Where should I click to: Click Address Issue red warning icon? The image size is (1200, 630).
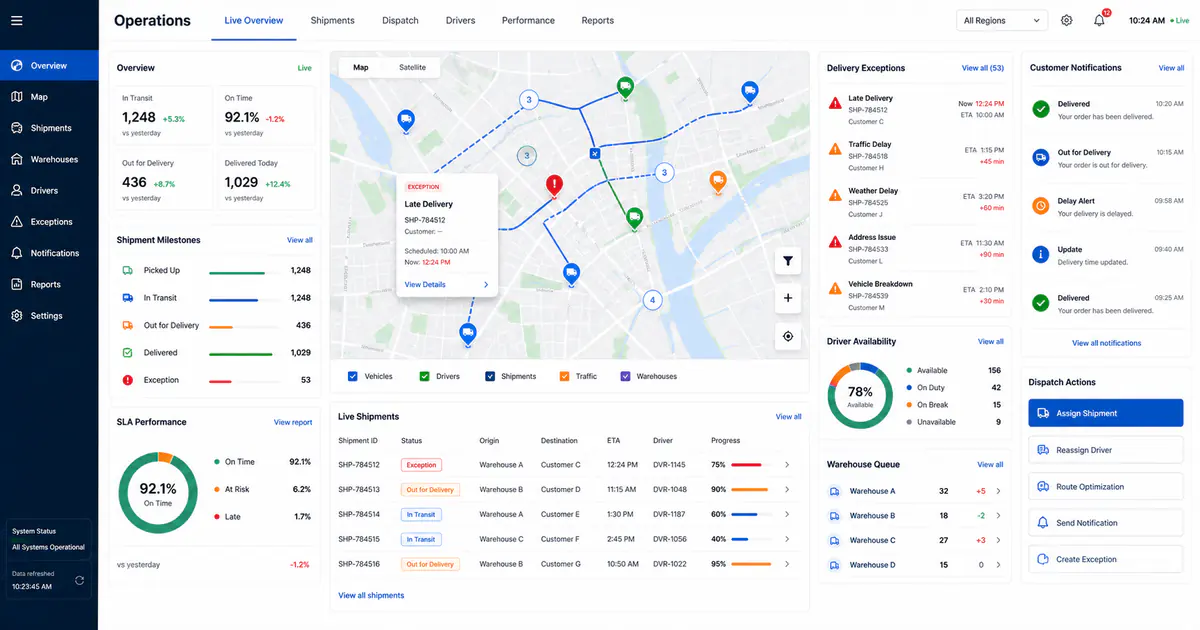pos(835,242)
